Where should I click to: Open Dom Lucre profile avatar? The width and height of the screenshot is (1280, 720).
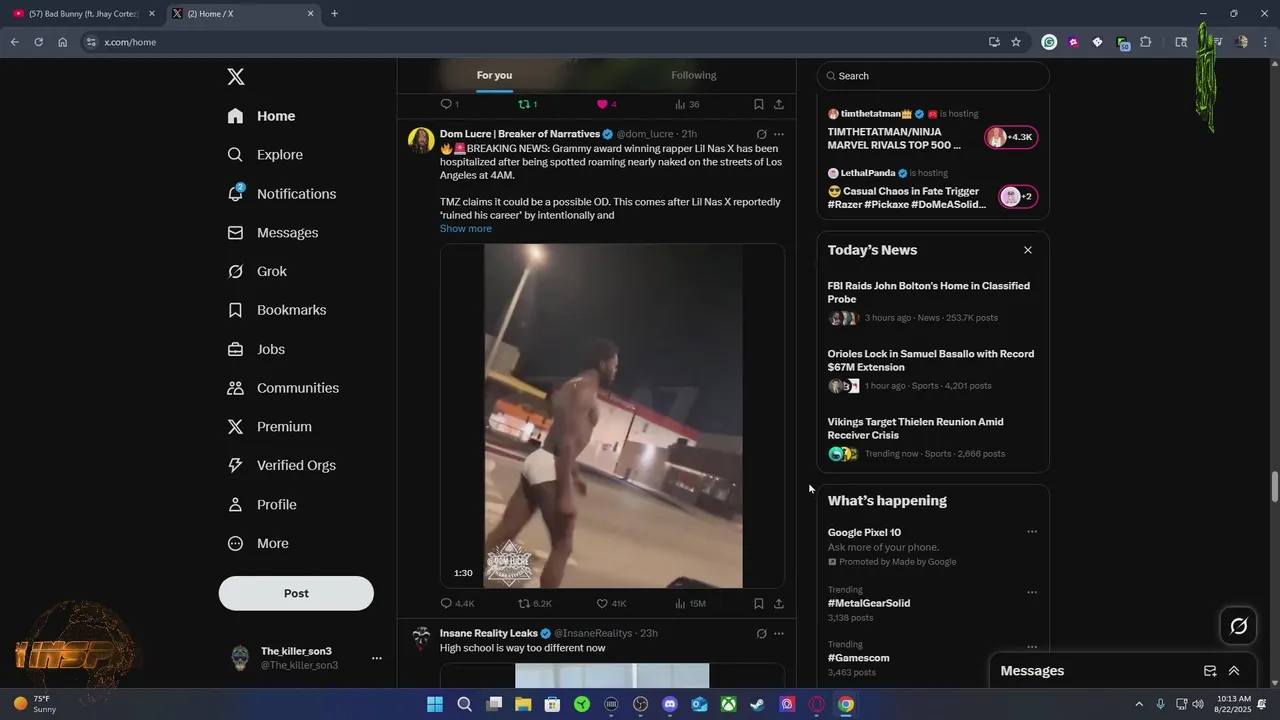coord(421,140)
